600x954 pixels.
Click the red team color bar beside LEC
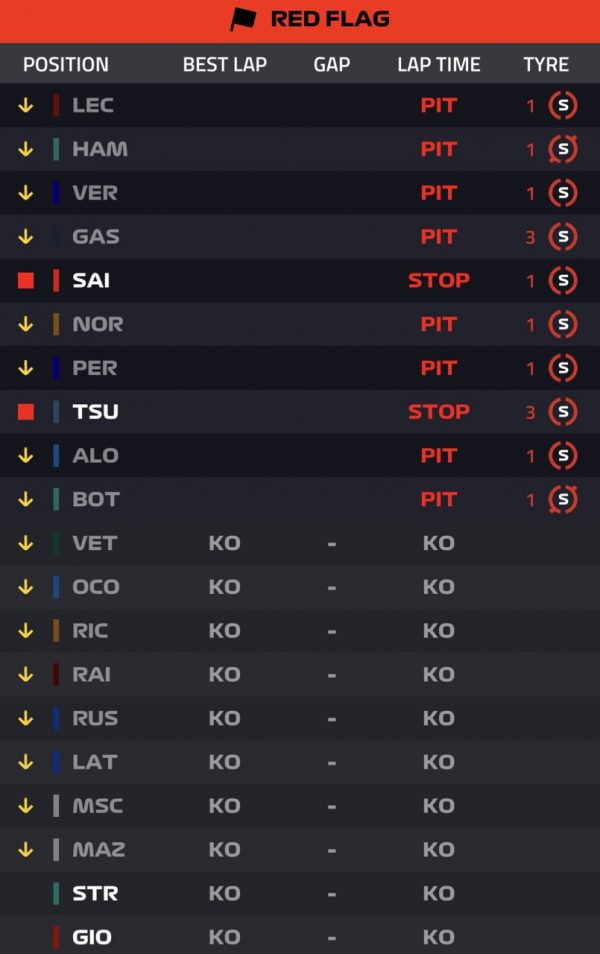[x=56, y=105]
